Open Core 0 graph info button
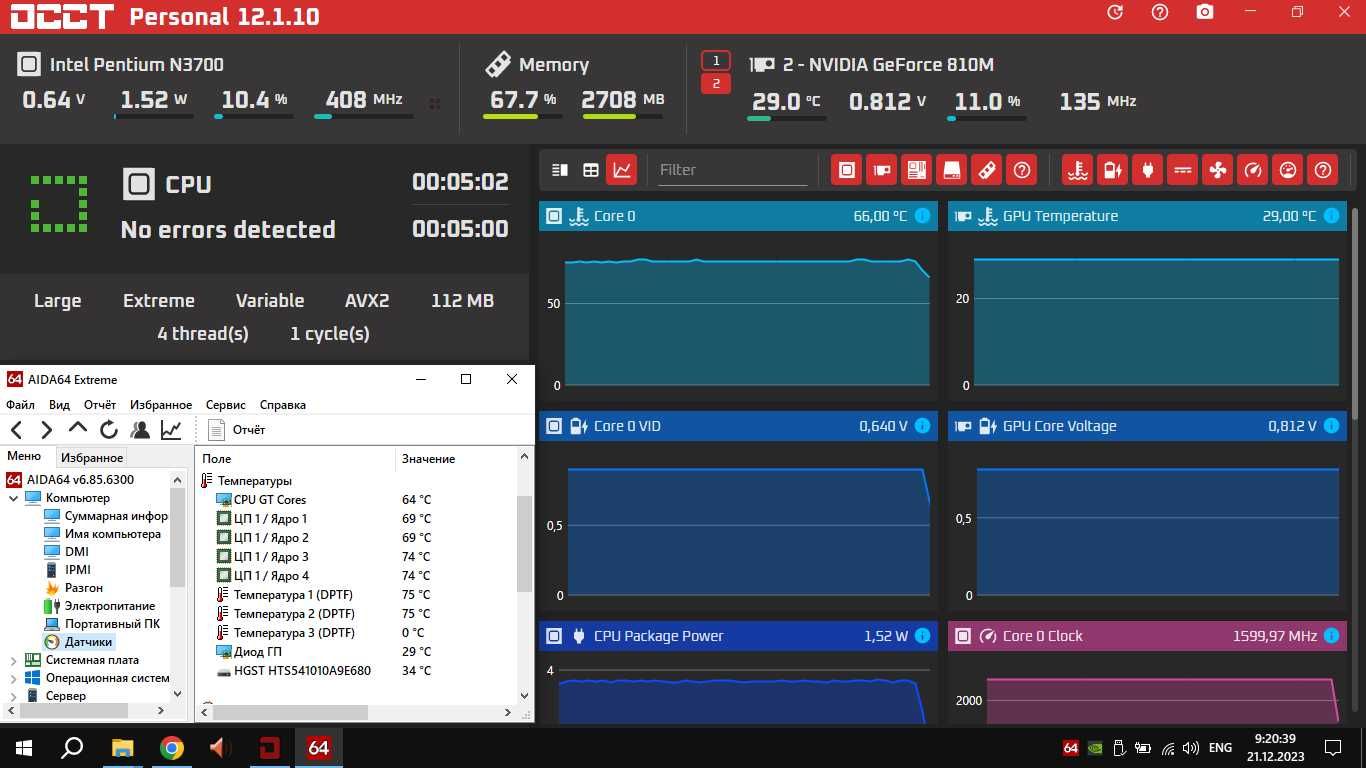1366x768 pixels. [x=922, y=216]
